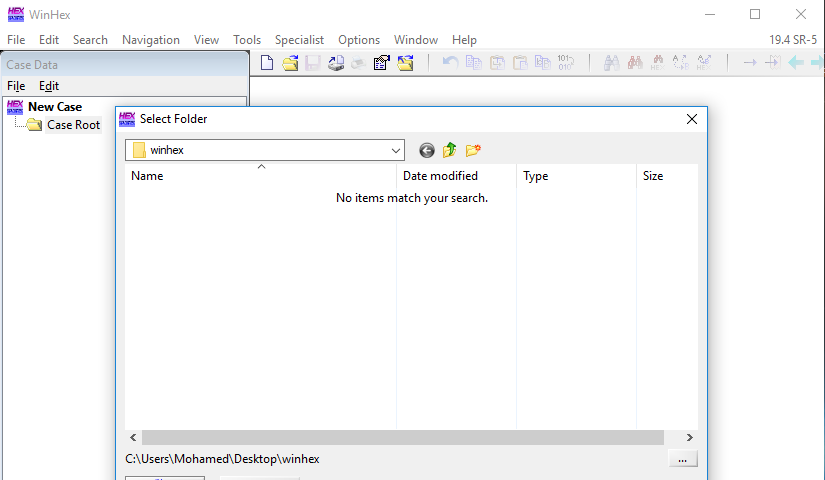
Task: Click the Save floppy disk toolbar icon
Action: (x=313, y=63)
